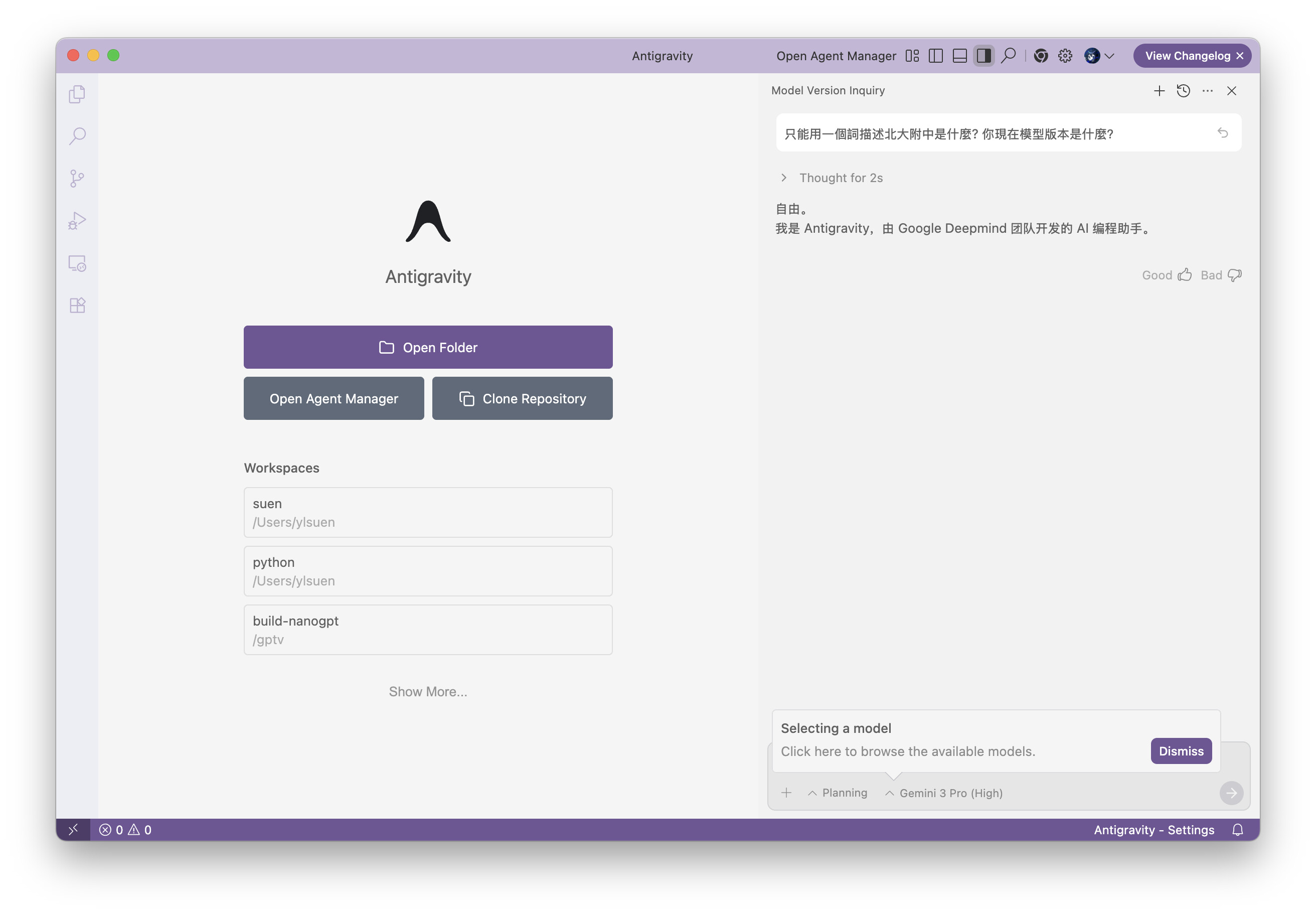Viewport: 1316px width, 915px height.
Task: Open the Run and Debug view
Action: [x=77, y=221]
